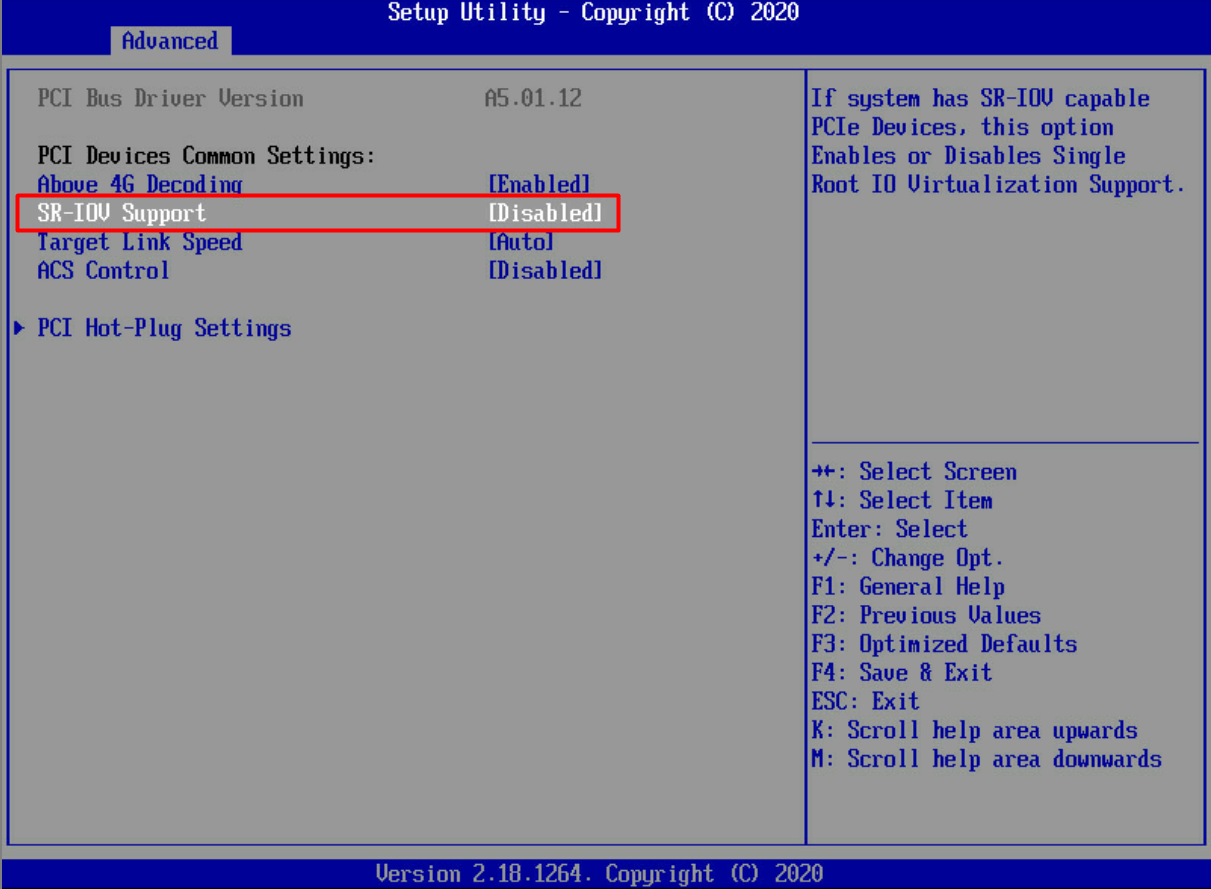Viewport: 1211px width, 889px height.
Task: Select the Target Link Speed setting
Action: click(x=140, y=242)
